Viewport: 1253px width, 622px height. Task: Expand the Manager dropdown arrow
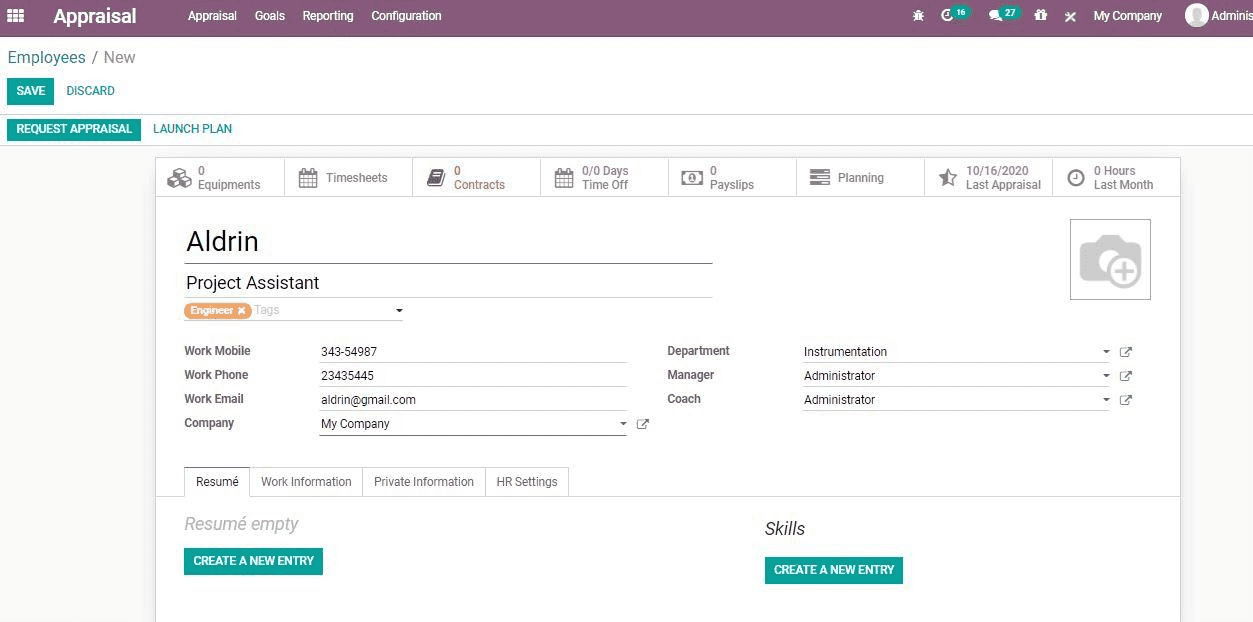pos(1106,376)
